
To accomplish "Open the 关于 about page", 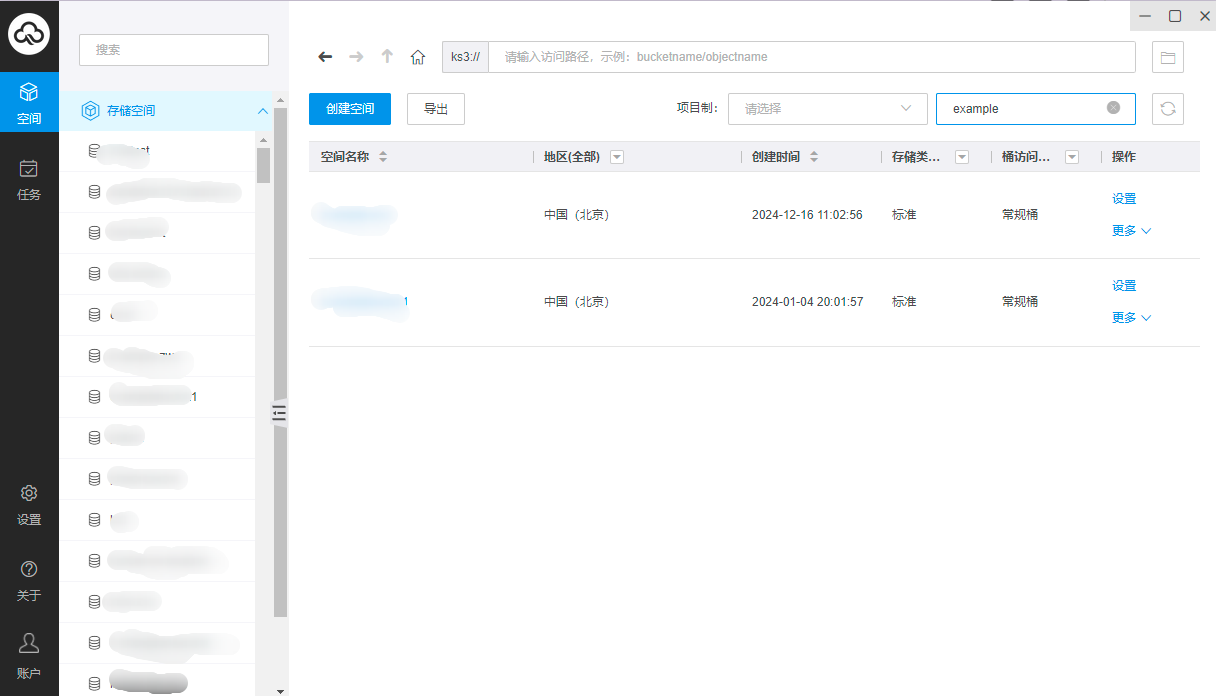I will click(29, 580).
